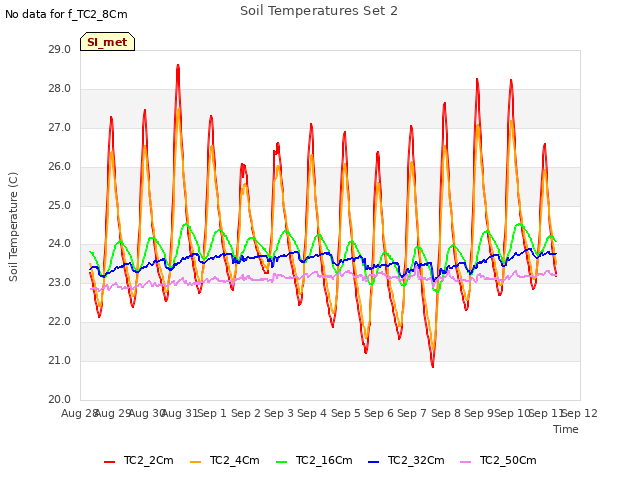Click the SI_met label box
Screen dimensions: 640x480
107,42
